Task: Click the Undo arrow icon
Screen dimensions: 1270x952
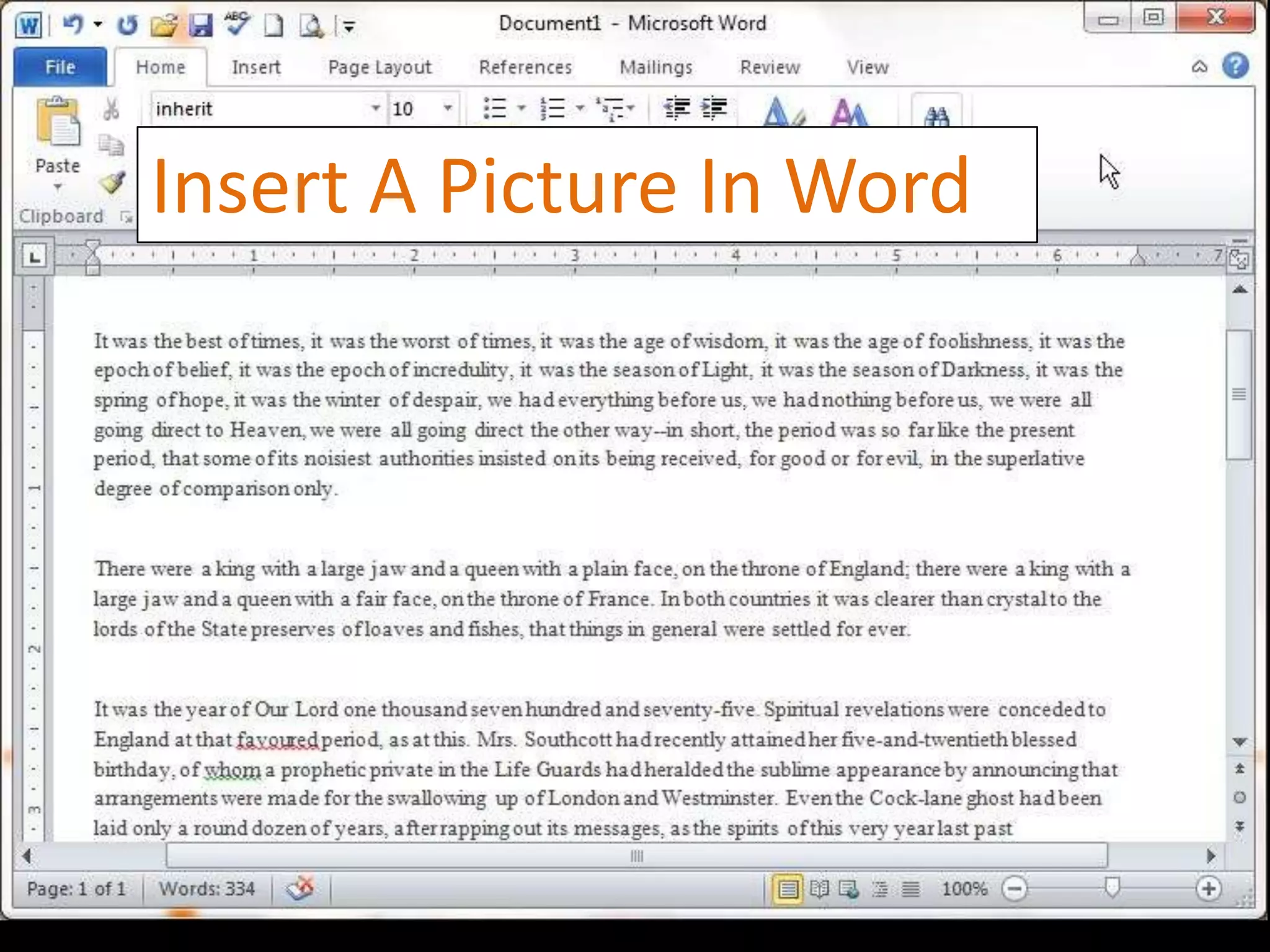Action: (73, 25)
